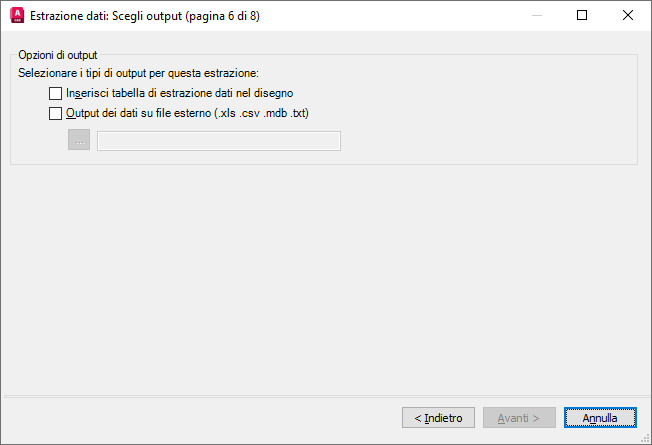The width and height of the screenshot is (652, 445).
Task: Cancel the wizard with Annulla
Action: (600, 418)
